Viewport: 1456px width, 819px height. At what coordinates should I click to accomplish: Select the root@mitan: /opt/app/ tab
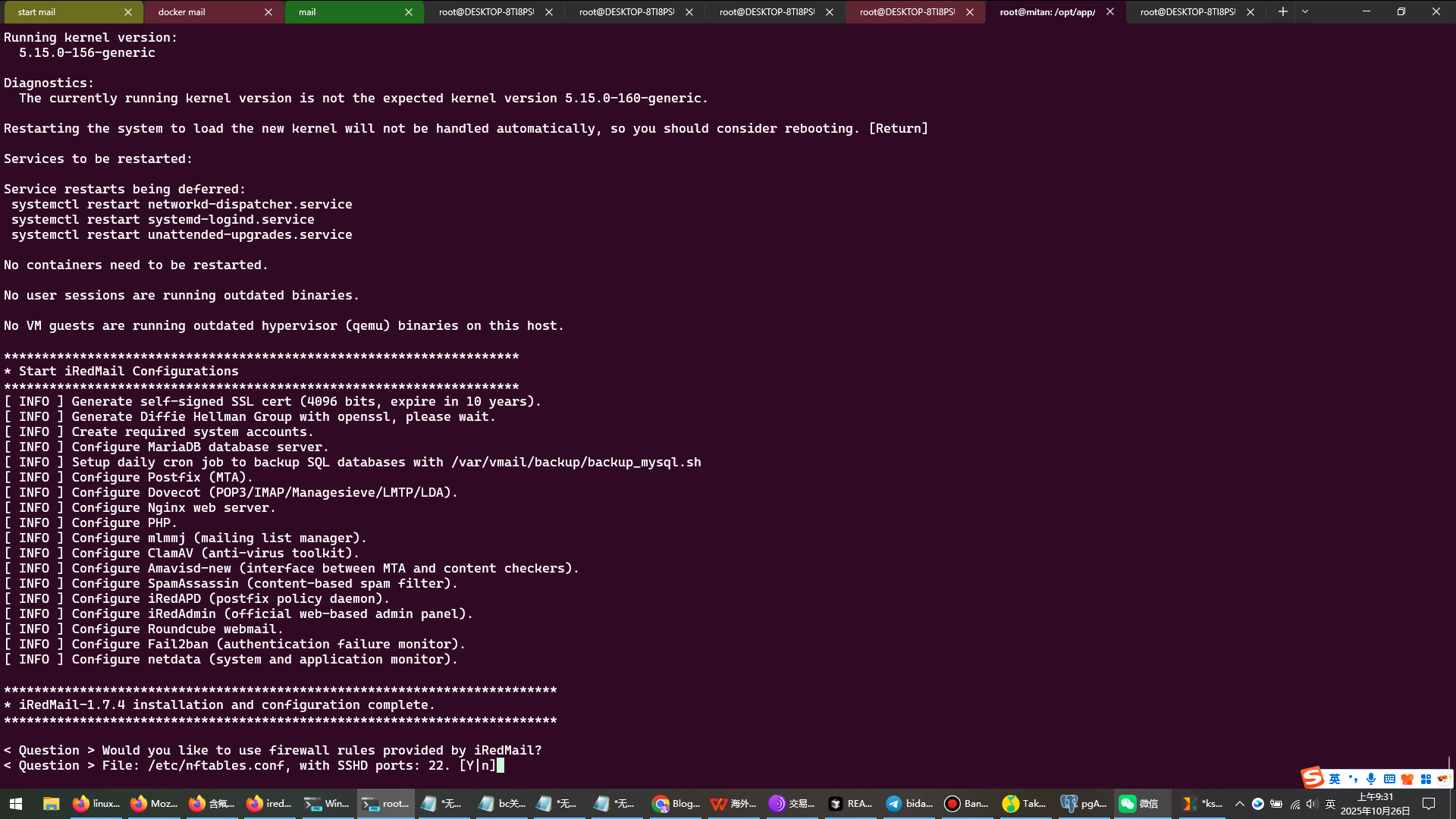(x=1046, y=12)
